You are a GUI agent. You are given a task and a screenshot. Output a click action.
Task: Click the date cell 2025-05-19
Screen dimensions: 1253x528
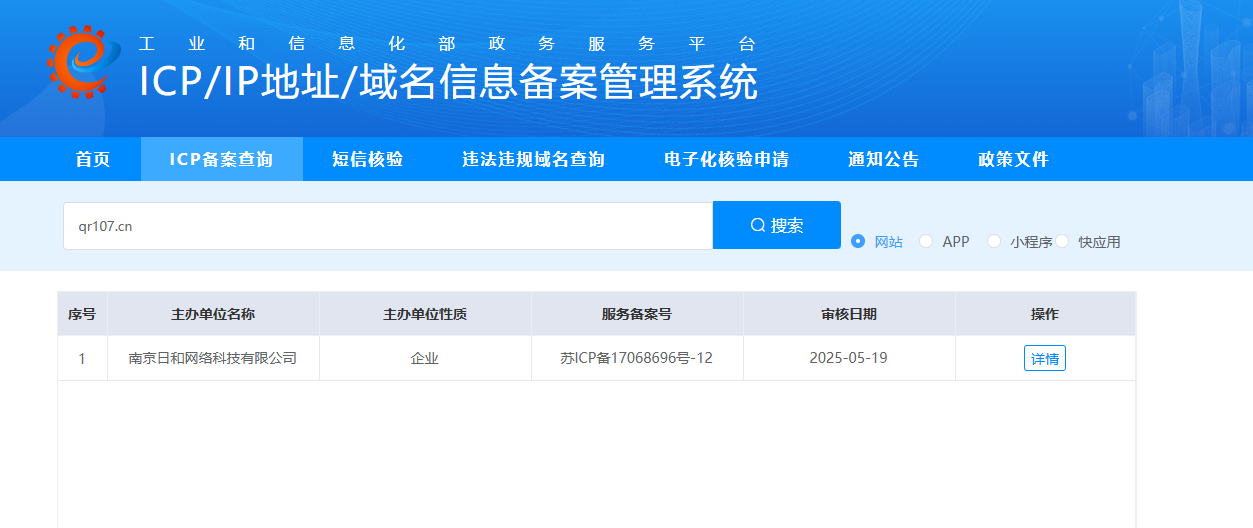coord(849,358)
